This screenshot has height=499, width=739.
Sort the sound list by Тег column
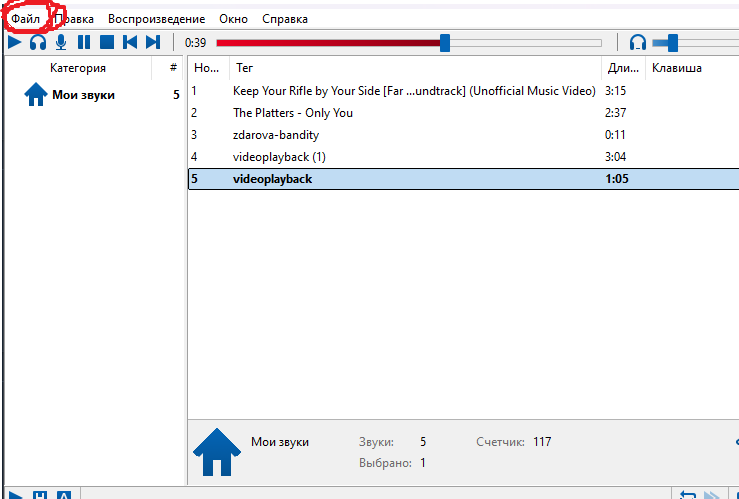coord(415,68)
